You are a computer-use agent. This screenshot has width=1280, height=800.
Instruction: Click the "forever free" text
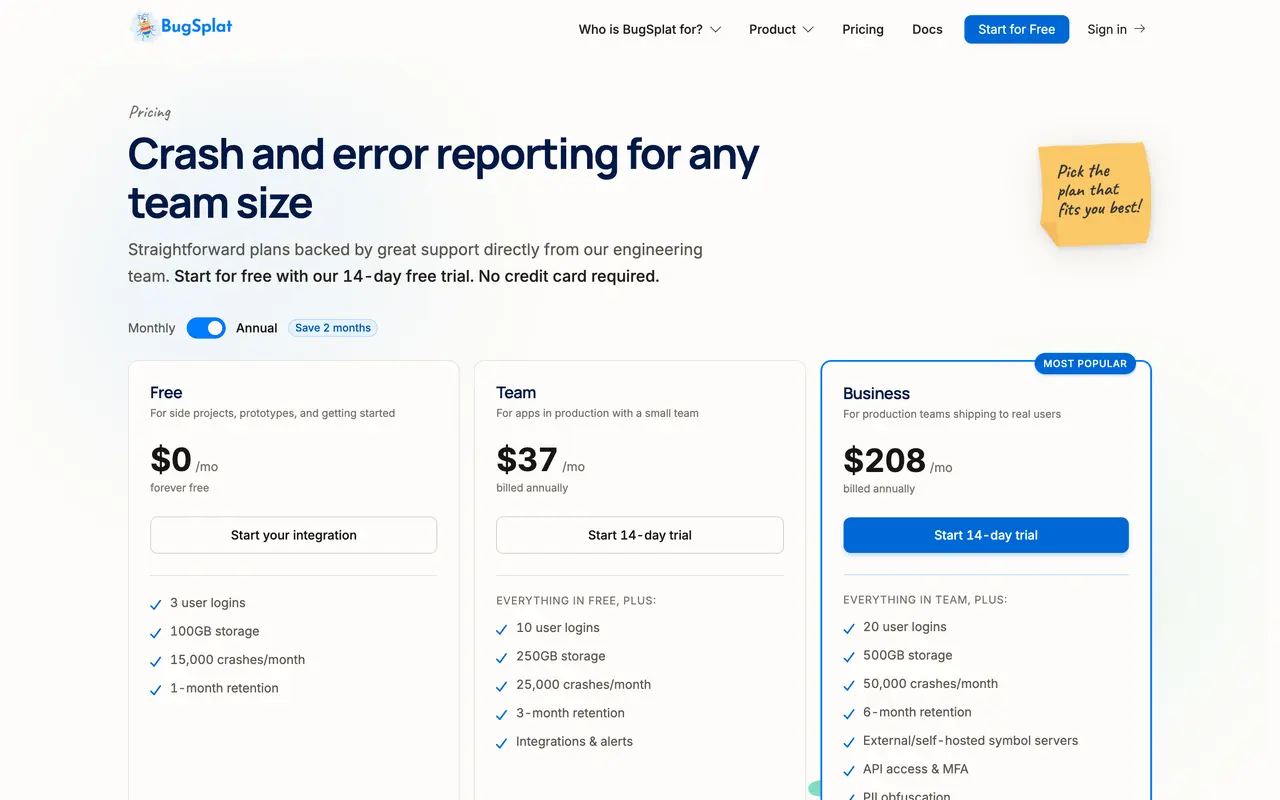179,488
